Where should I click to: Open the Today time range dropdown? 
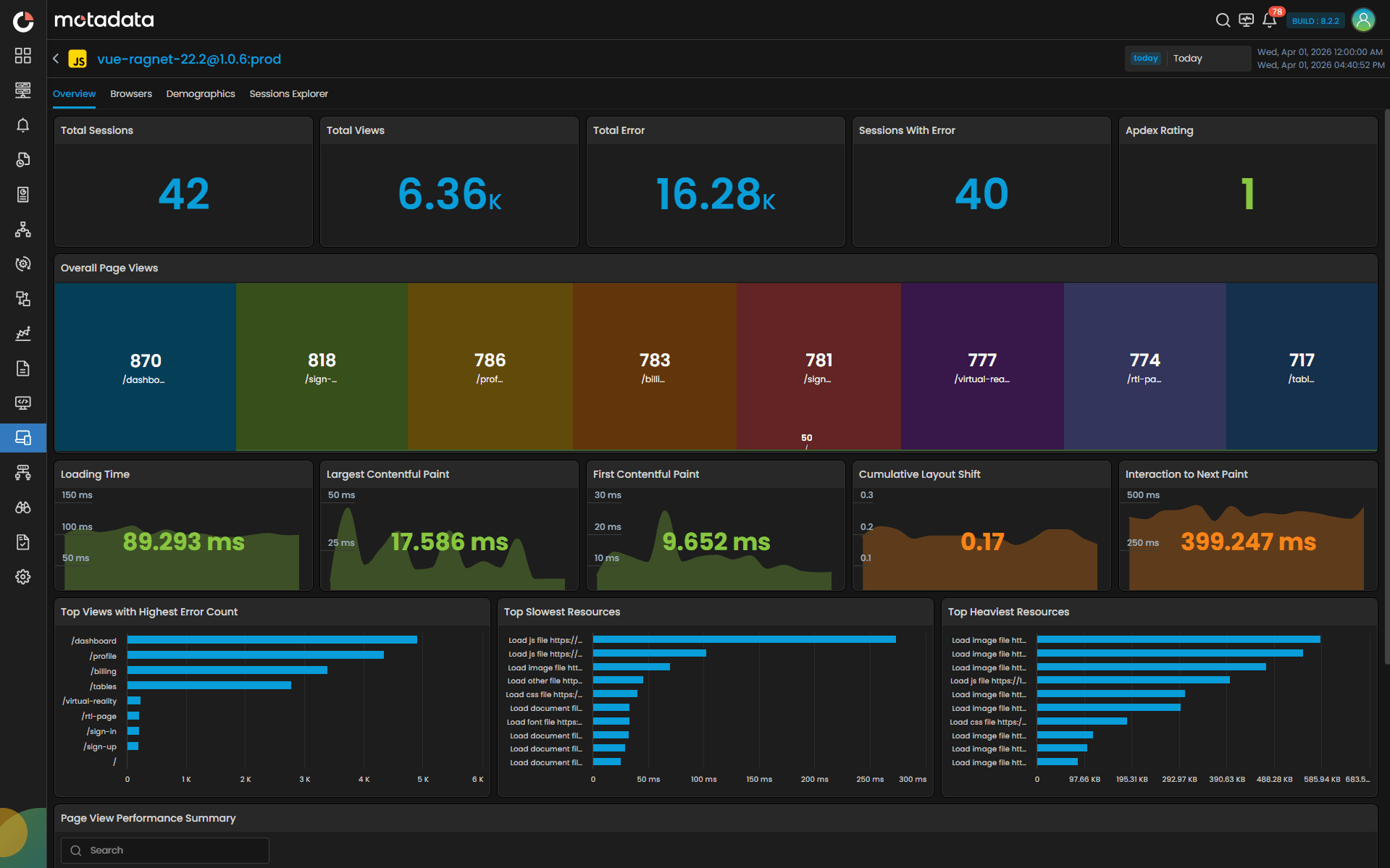tap(1188, 59)
